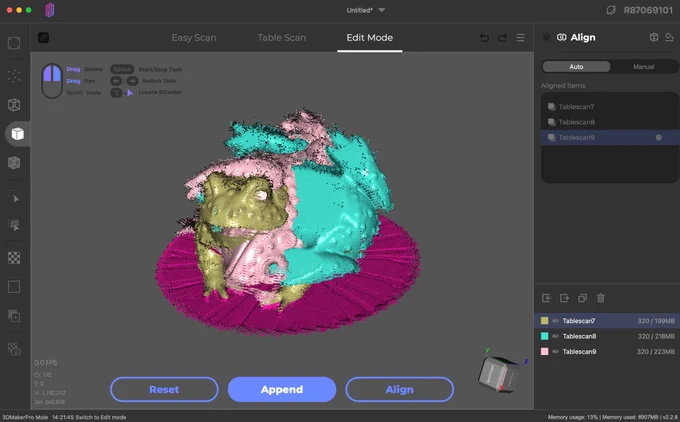Switch to the Table Scan tab
Viewport: 680px width, 422px height.
[282, 38]
